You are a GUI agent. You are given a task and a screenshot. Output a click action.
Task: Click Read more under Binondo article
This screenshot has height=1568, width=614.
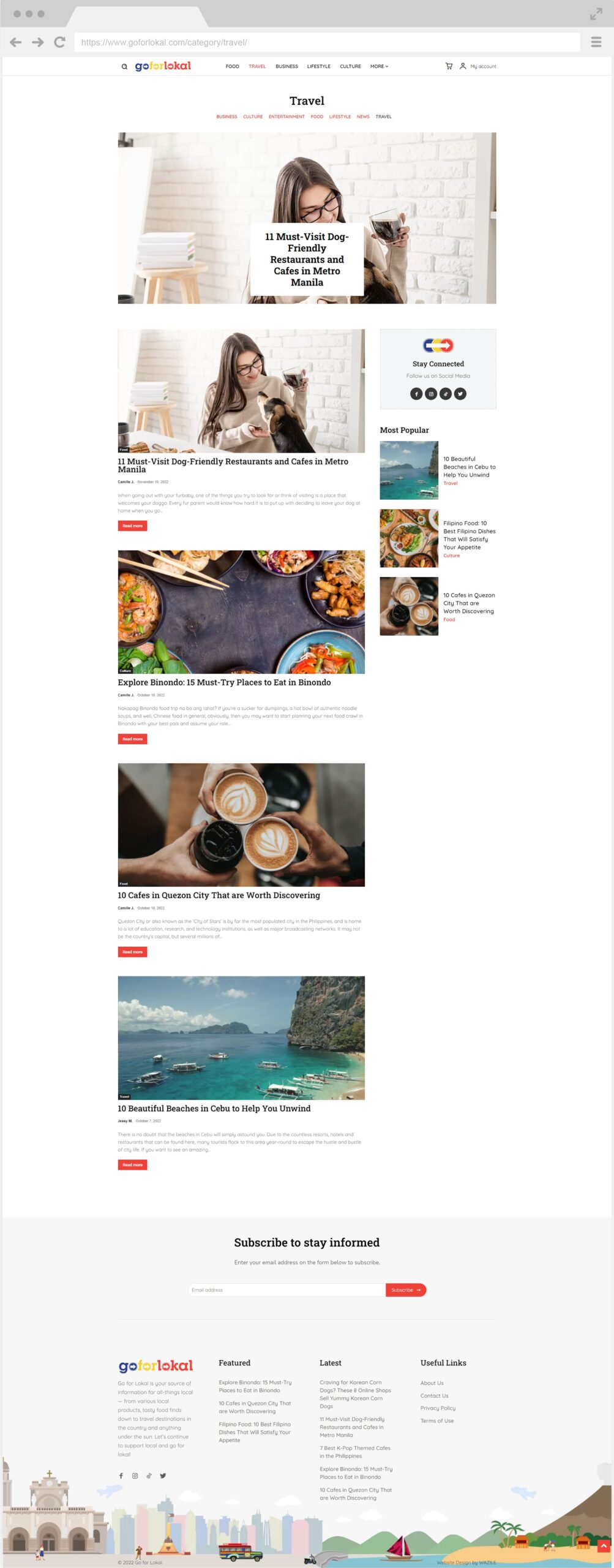click(x=132, y=739)
